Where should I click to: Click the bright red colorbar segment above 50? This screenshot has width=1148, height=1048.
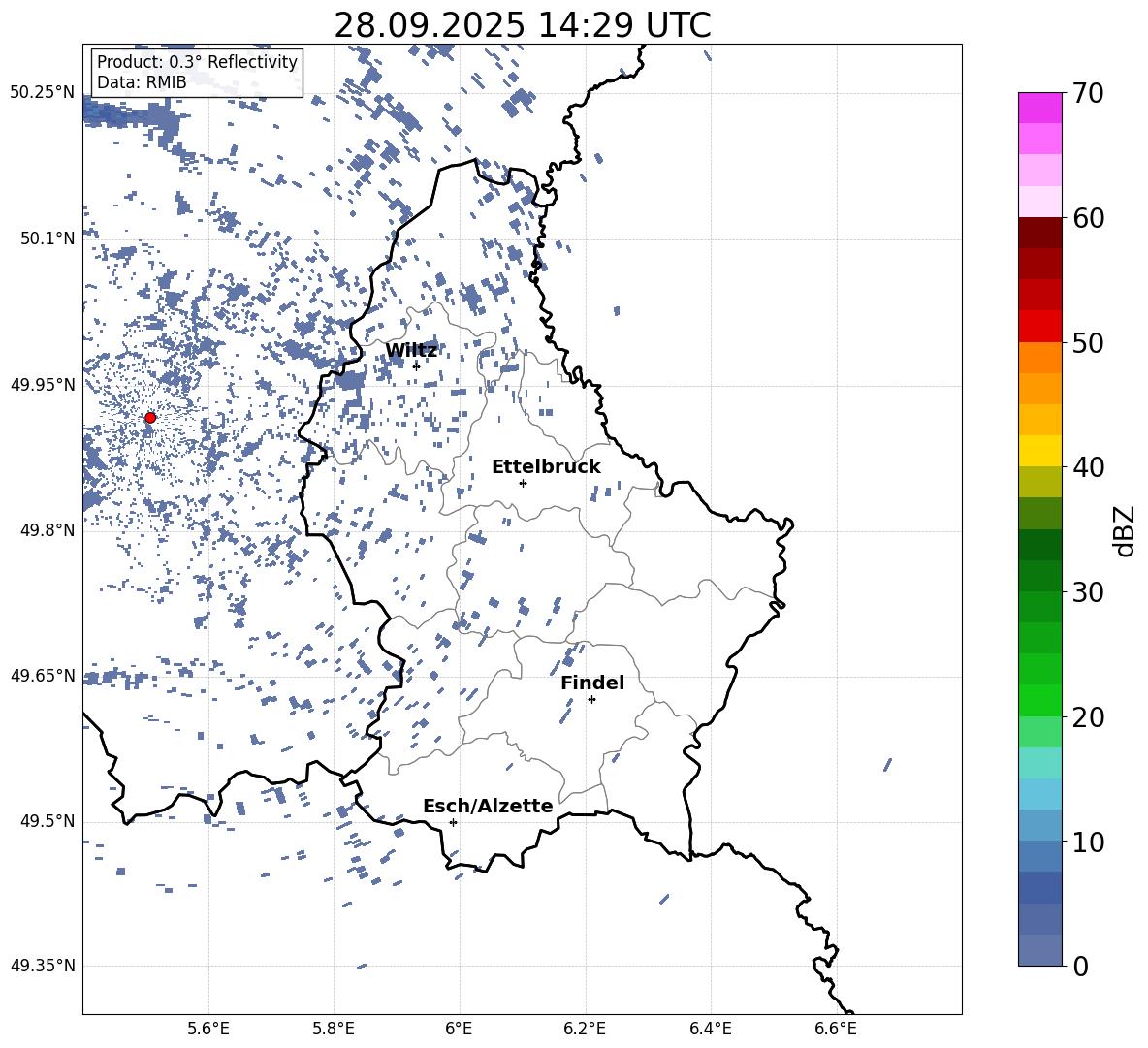(1040, 327)
